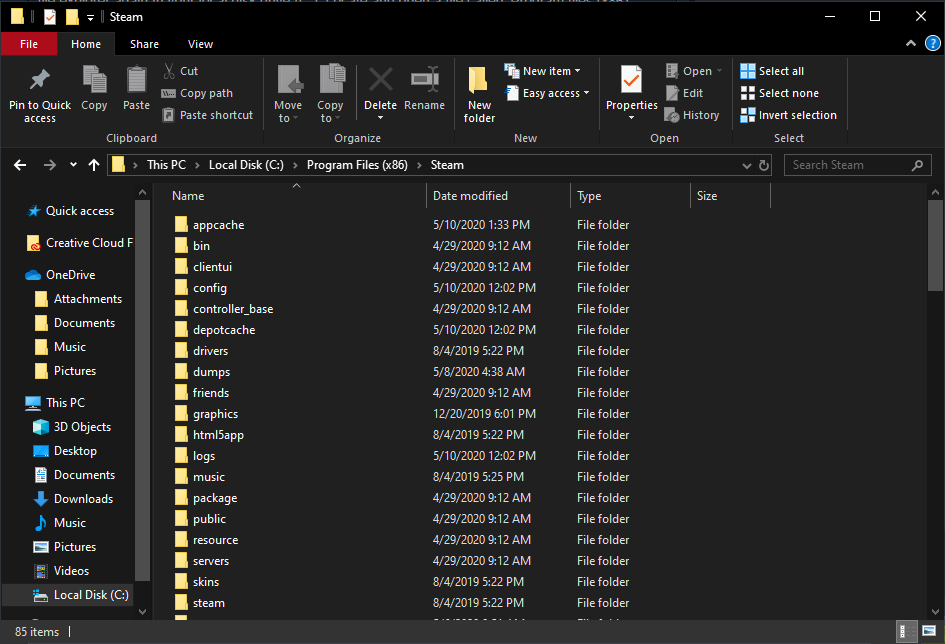Open the Easy access dropdown
Screen dimensions: 945x644
click(547, 93)
